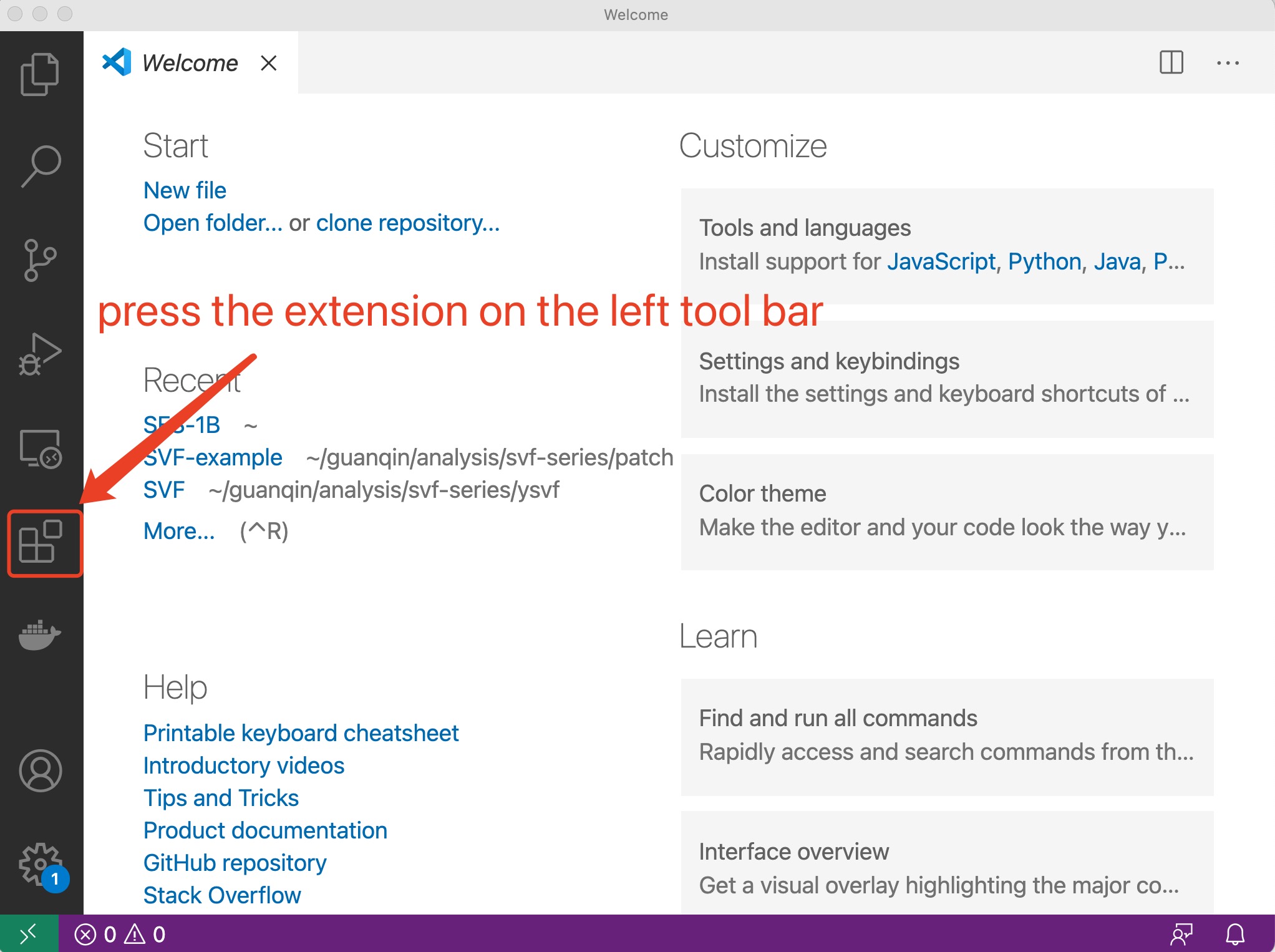Click the feedback icon in status bar
Viewport: 1275px width, 952px height.
tap(1181, 934)
